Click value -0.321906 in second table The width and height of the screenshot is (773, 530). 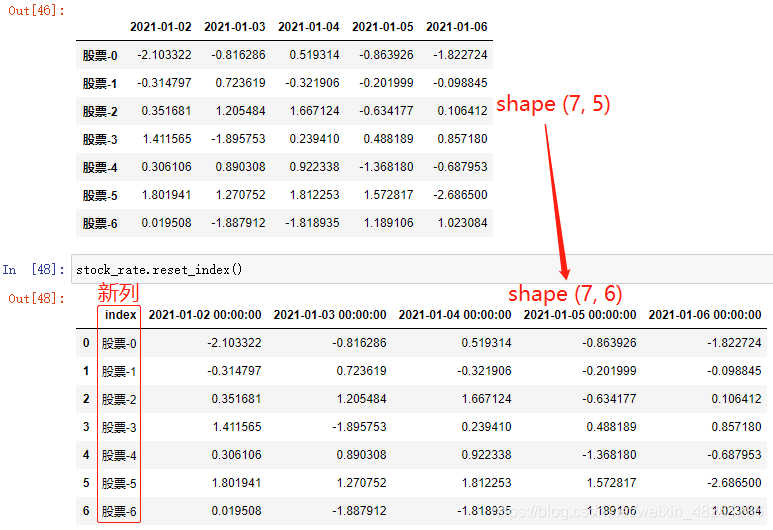coord(484,371)
